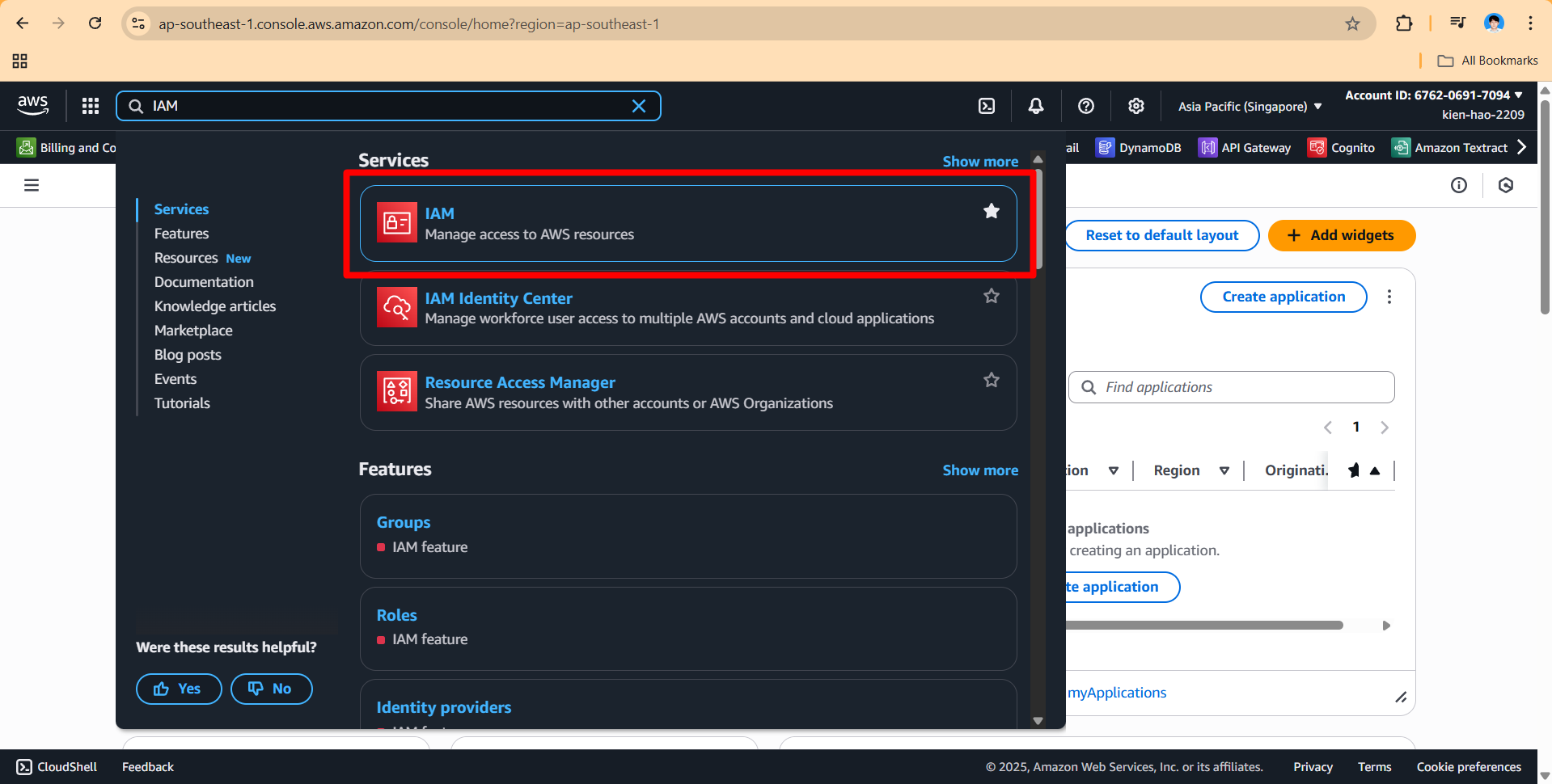Click the Find applications search field
This screenshot has width=1552, height=784.
pos(1231,387)
